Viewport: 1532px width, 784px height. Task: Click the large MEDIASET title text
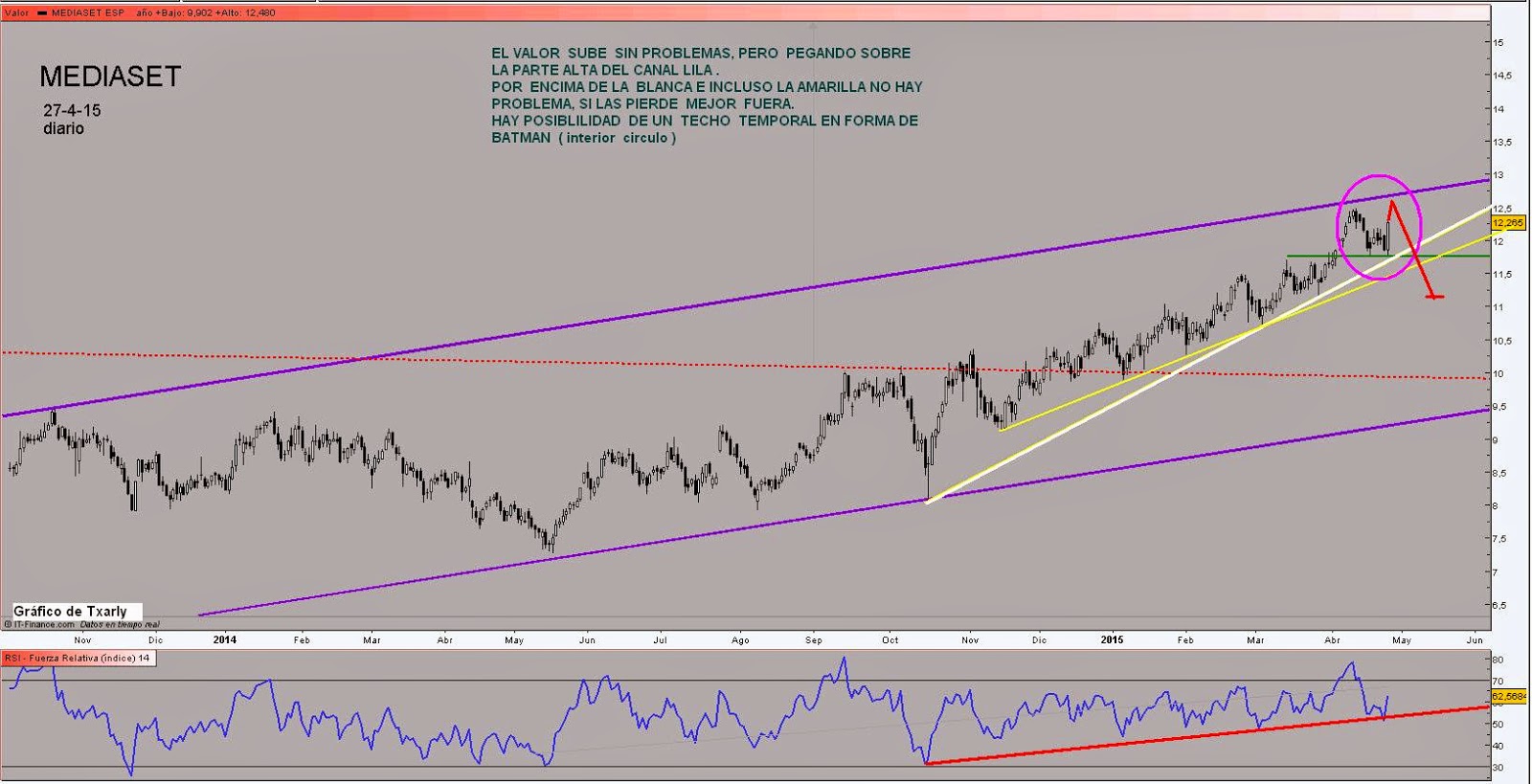(x=110, y=77)
